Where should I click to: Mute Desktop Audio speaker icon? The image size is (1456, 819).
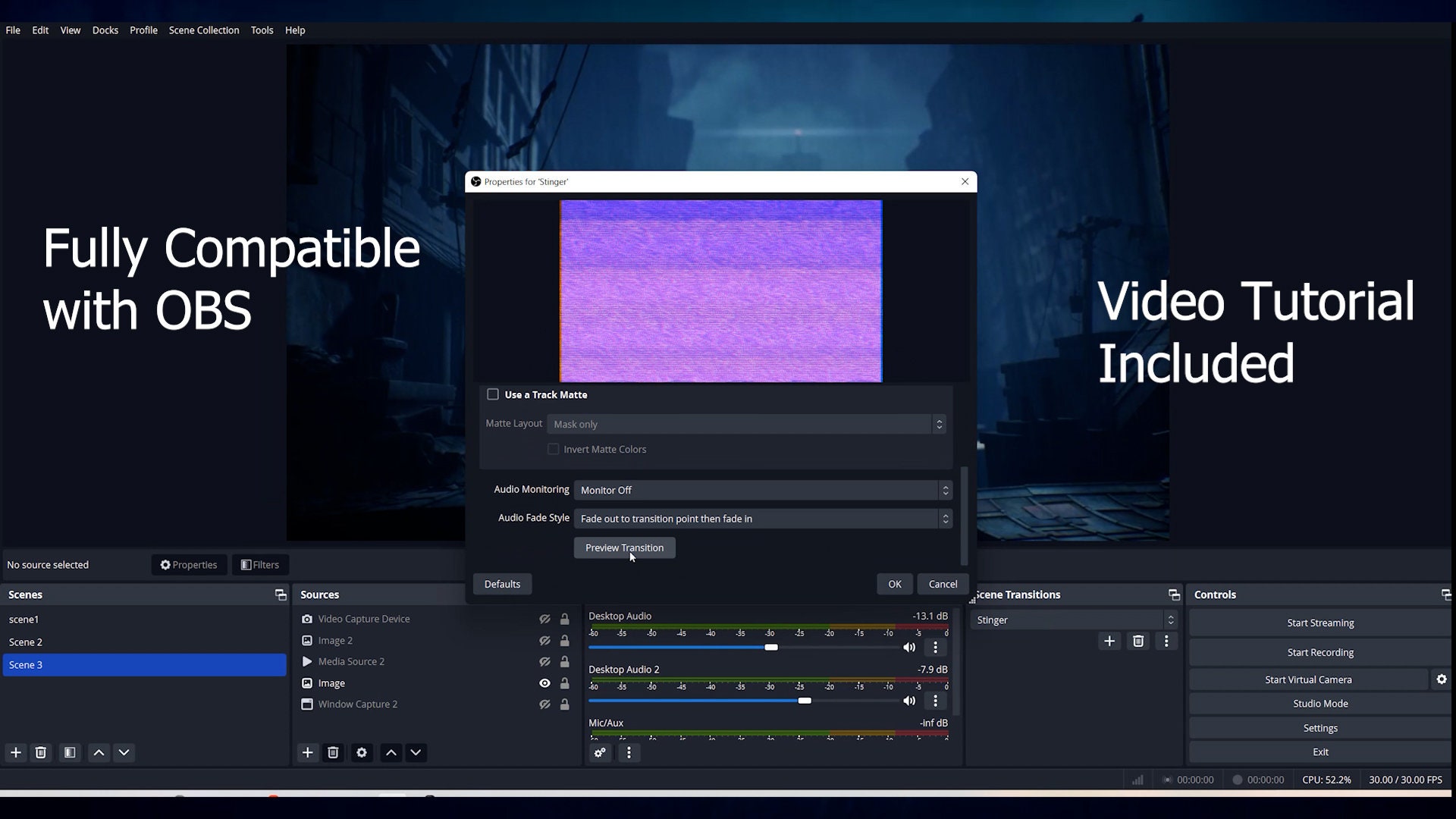tap(909, 648)
